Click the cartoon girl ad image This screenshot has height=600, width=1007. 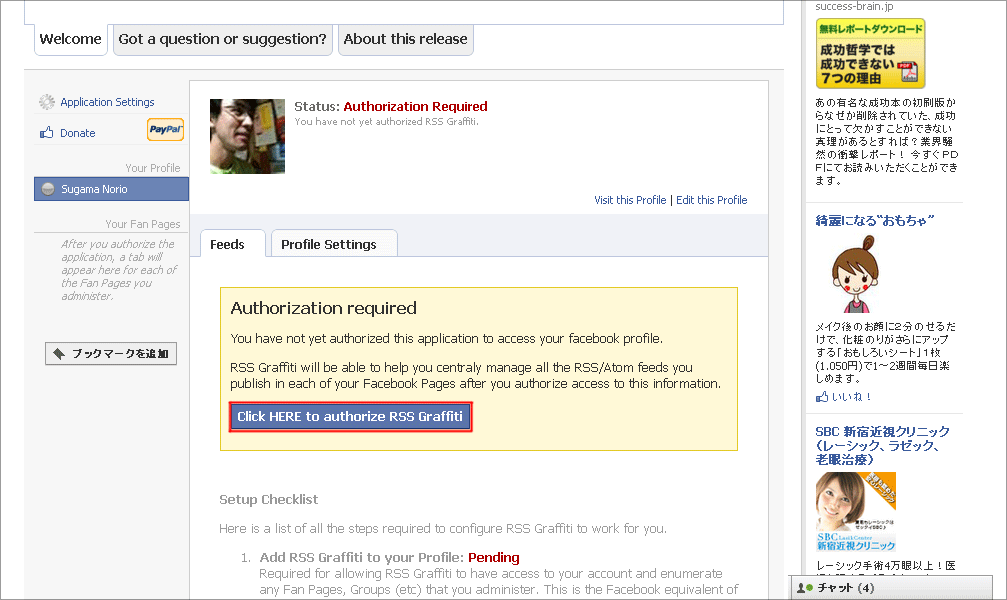click(855, 274)
